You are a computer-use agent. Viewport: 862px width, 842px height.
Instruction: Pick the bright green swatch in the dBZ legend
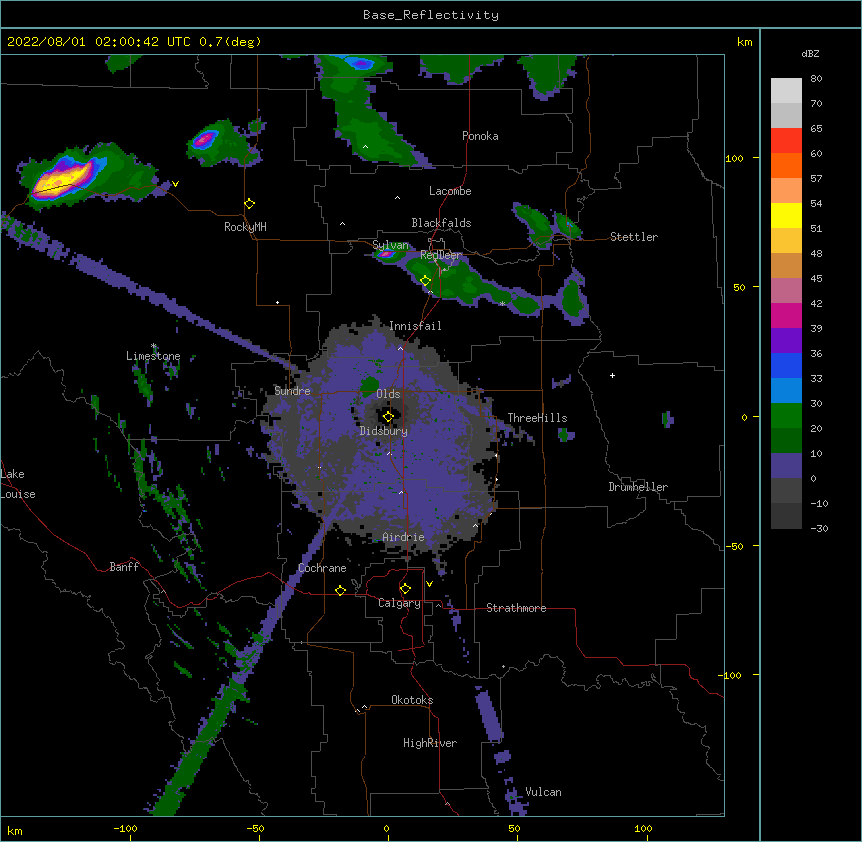[786, 416]
